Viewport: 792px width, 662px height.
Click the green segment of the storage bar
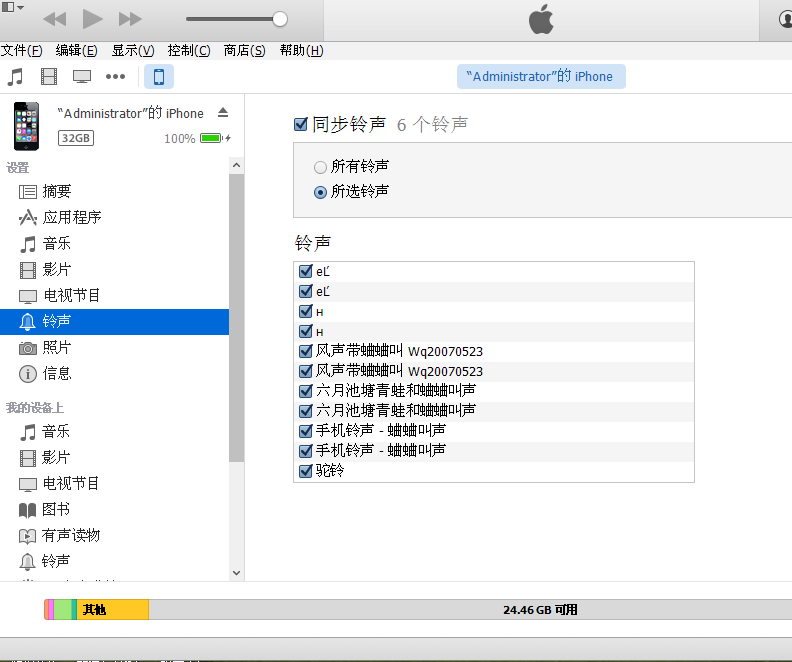[x=63, y=609]
